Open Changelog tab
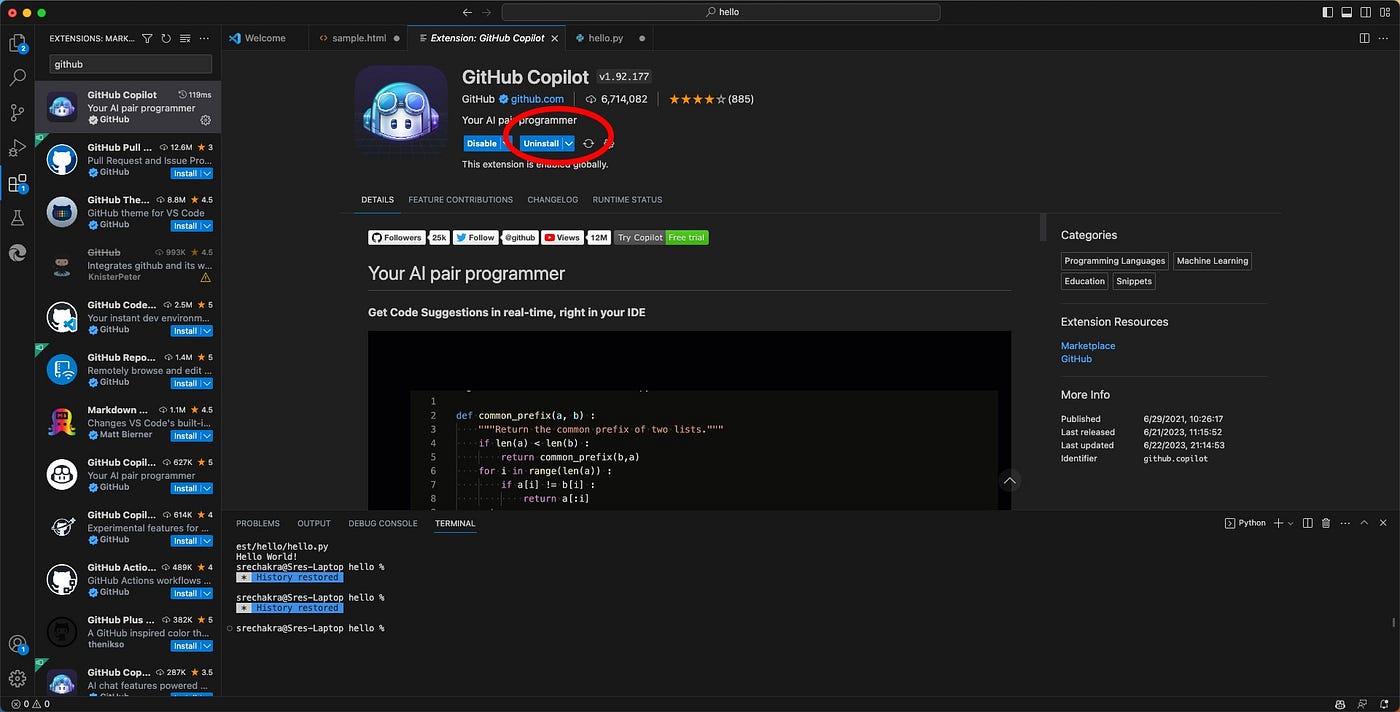 [x=553, y=200]
